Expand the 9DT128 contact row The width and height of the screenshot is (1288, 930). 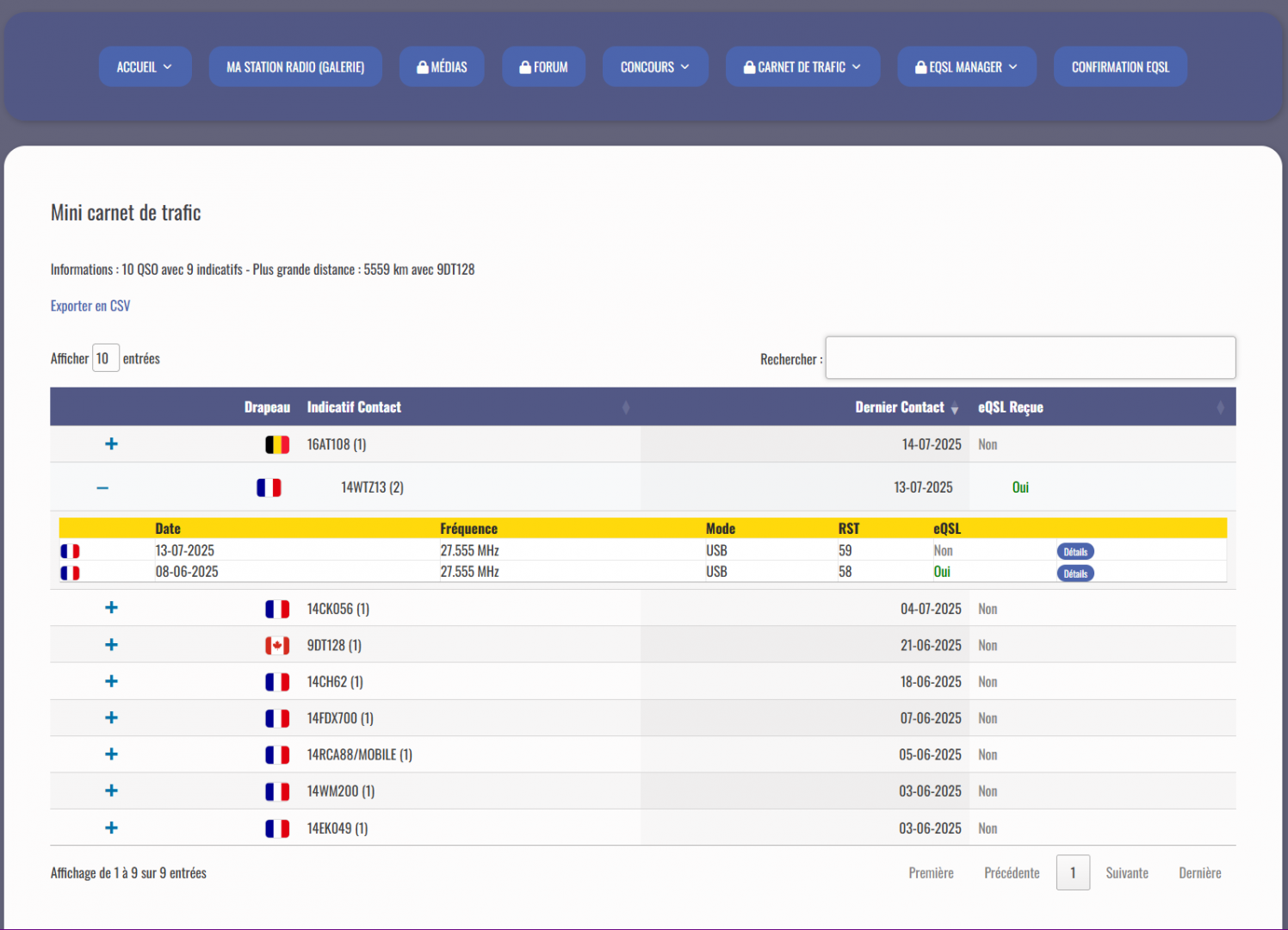point(111,645)
